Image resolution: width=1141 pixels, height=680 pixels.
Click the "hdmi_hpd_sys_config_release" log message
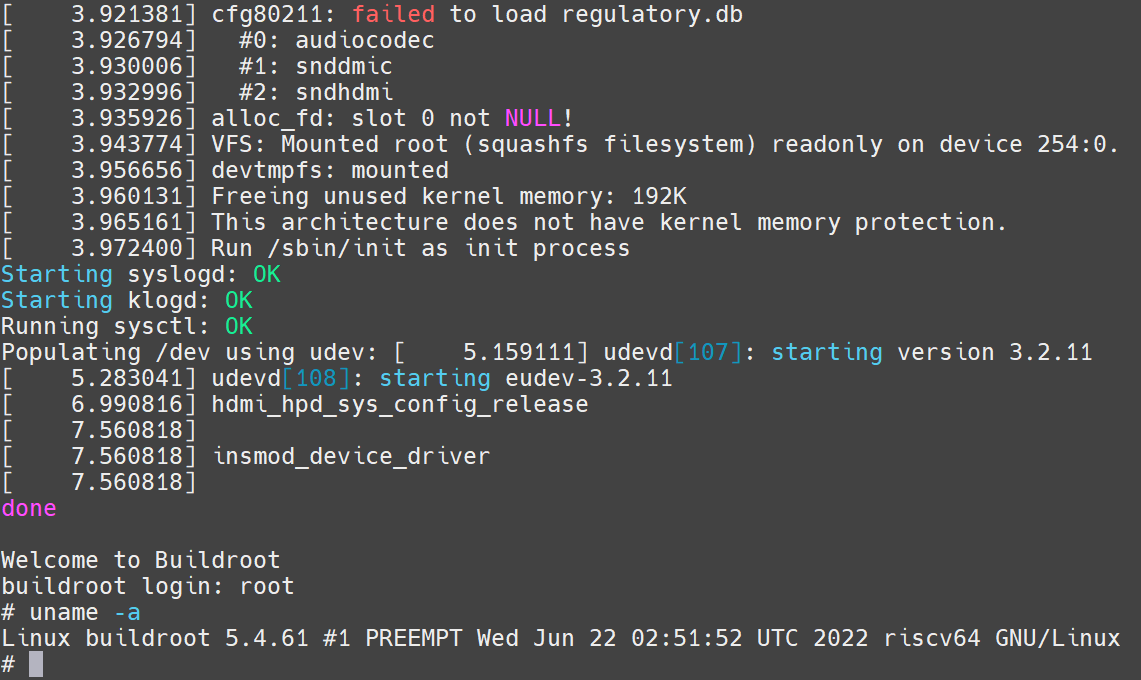click(x=400, y=404)
